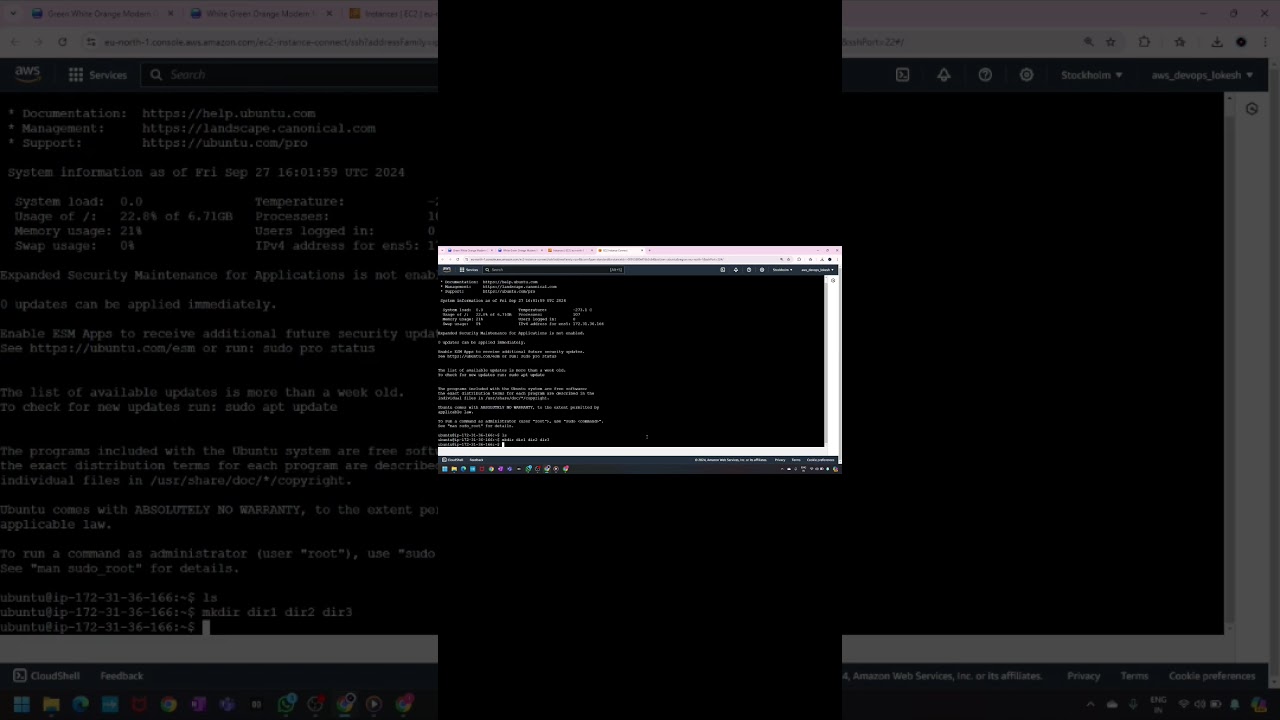
Task: Open File Explorer in enlarged taskbar
Action: click(x=51, y=704)
